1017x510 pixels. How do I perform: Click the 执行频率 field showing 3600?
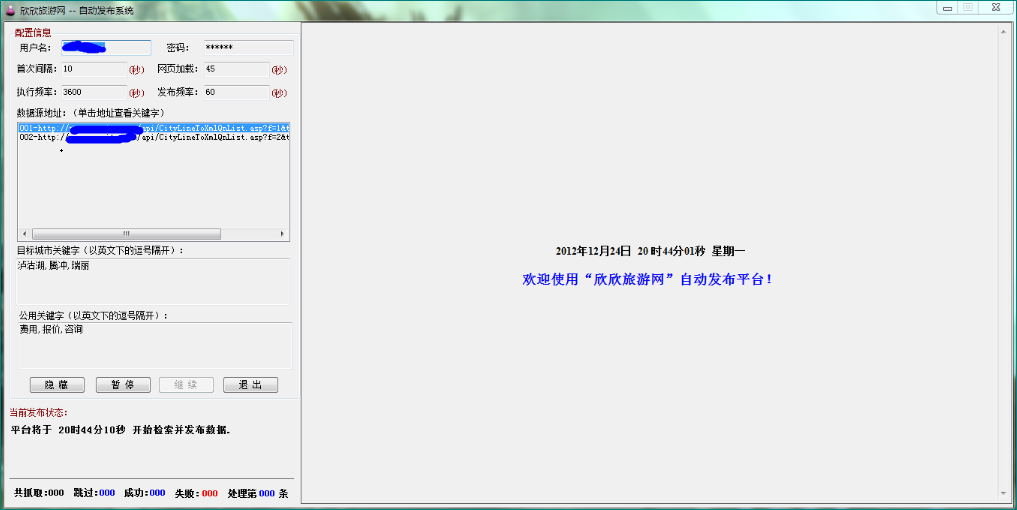[x=94, y=92]
